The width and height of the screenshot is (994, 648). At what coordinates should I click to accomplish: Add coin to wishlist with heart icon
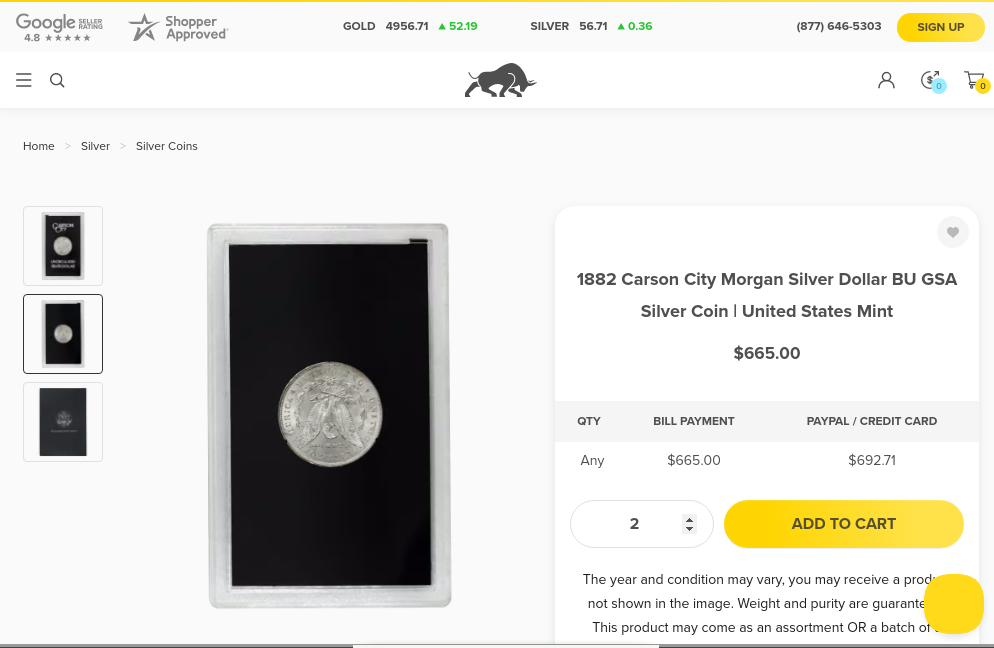click(953, 232)
